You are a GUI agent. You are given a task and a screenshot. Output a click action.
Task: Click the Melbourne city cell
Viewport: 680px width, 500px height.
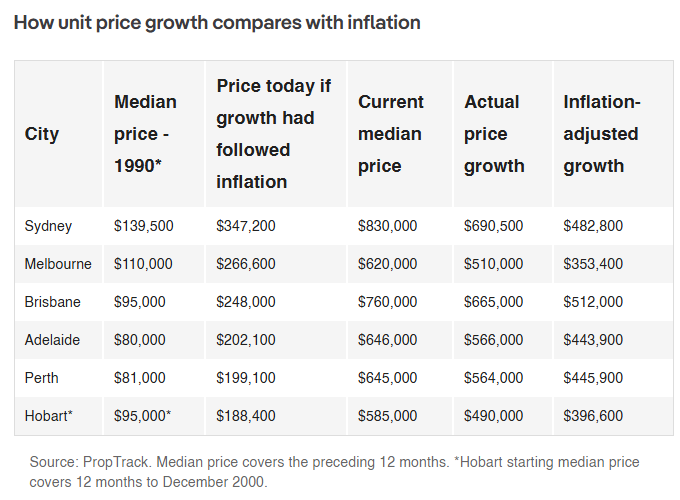pos(58,264)
